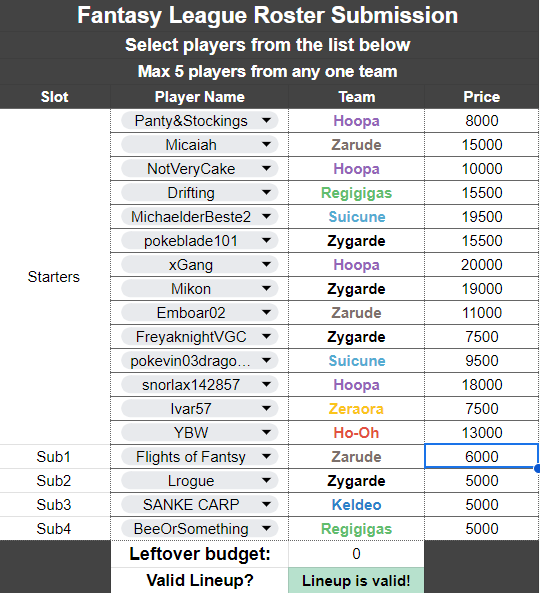This screenshot has width=540, height=593.
Task: Click the Leftover budget value cell
Action: tap(356, 554)
